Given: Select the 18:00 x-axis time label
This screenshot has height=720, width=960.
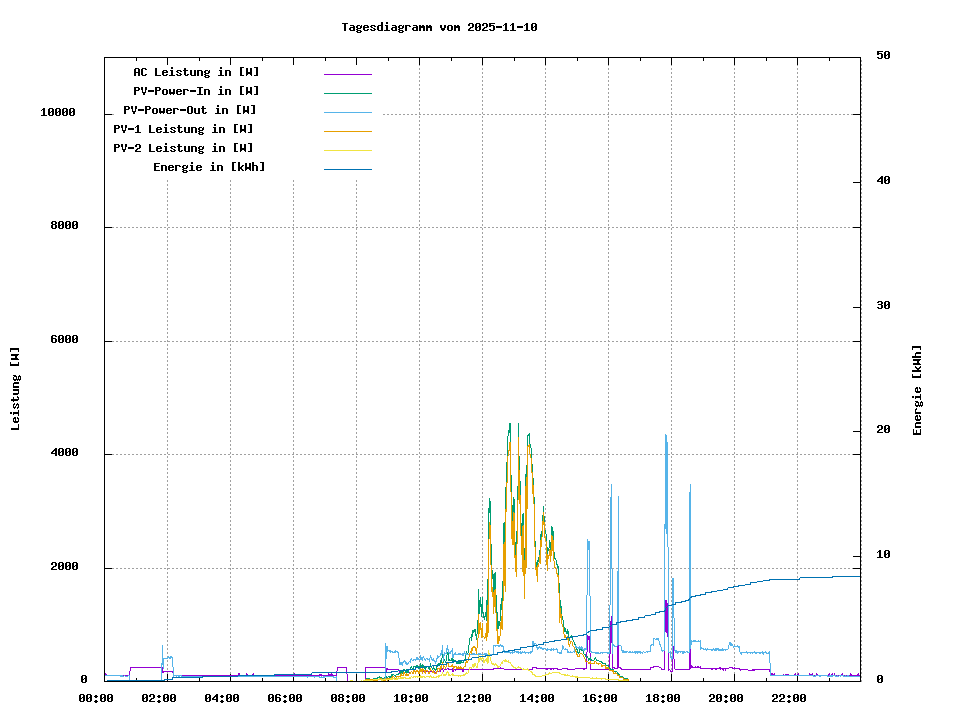Looking at the screenshot, I should pyautogui.click(x=663, y=698).
